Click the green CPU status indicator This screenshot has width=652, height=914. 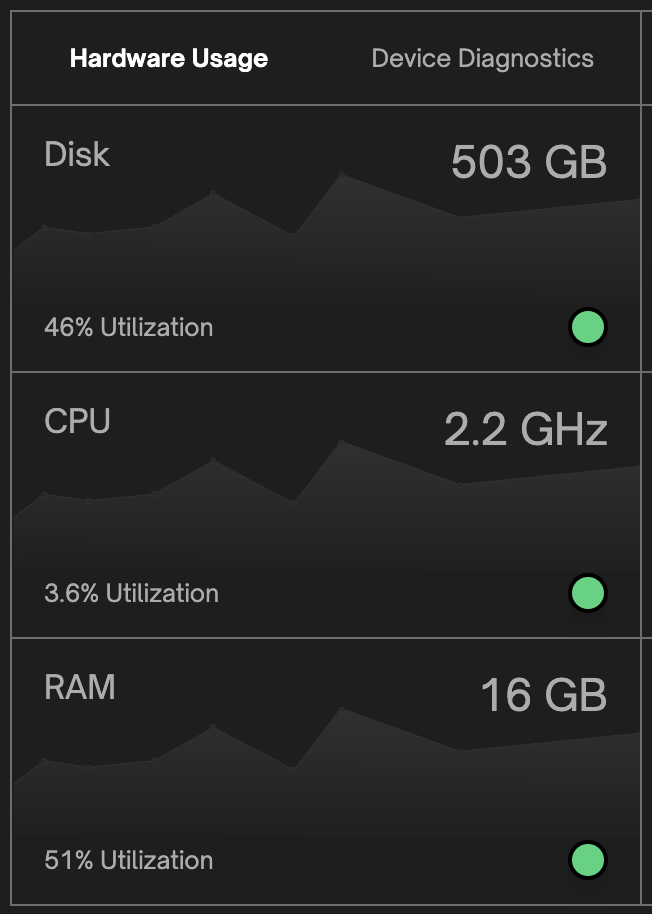[x=588, y=593]
